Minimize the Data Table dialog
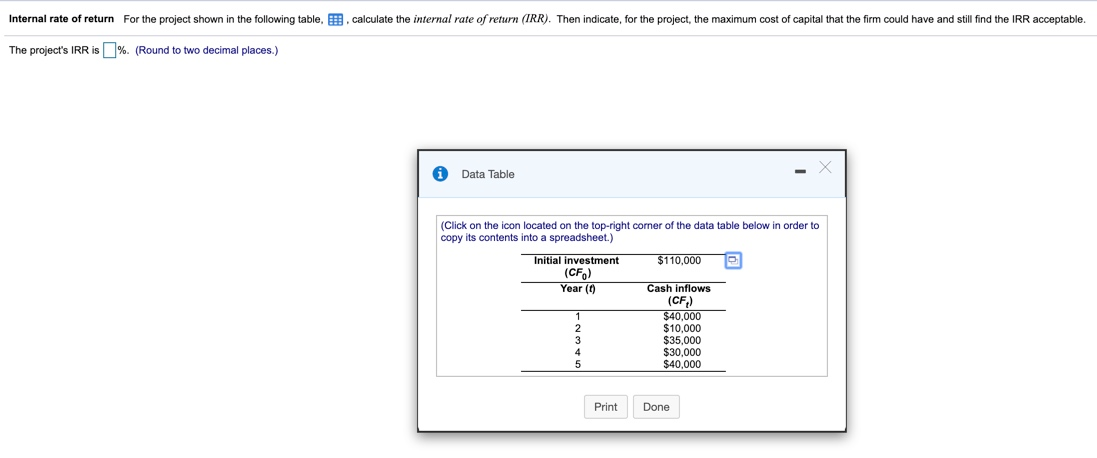The image size is (1097, 458). 801,171
